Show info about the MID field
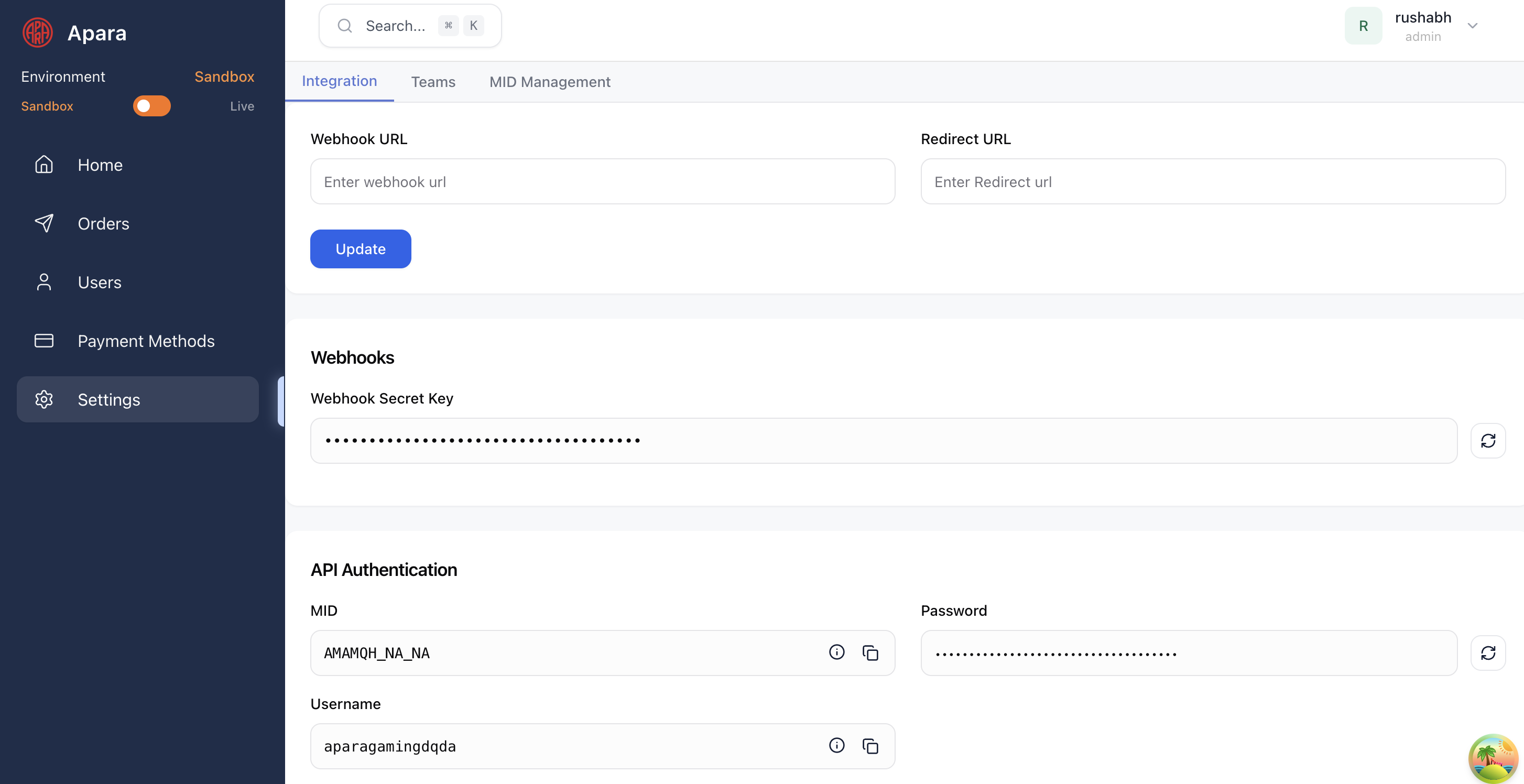 point(836,652)
